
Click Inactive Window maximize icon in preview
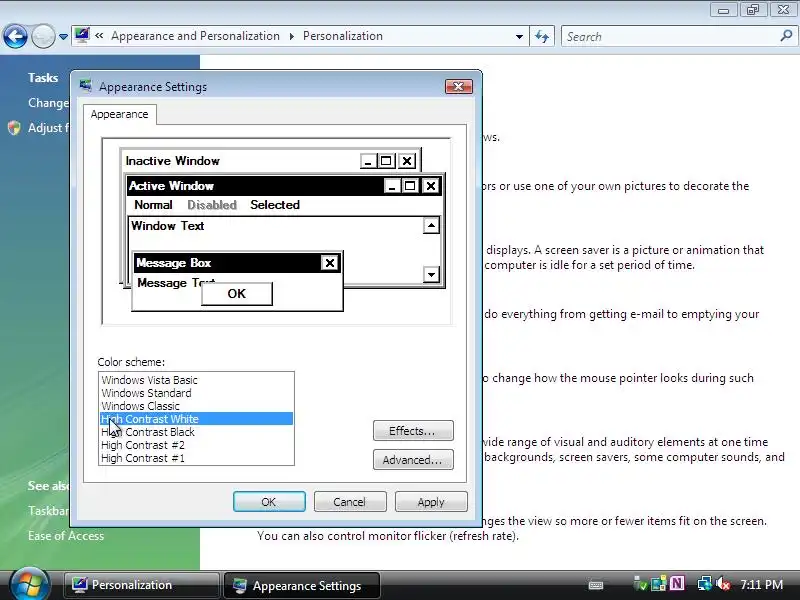386,161
